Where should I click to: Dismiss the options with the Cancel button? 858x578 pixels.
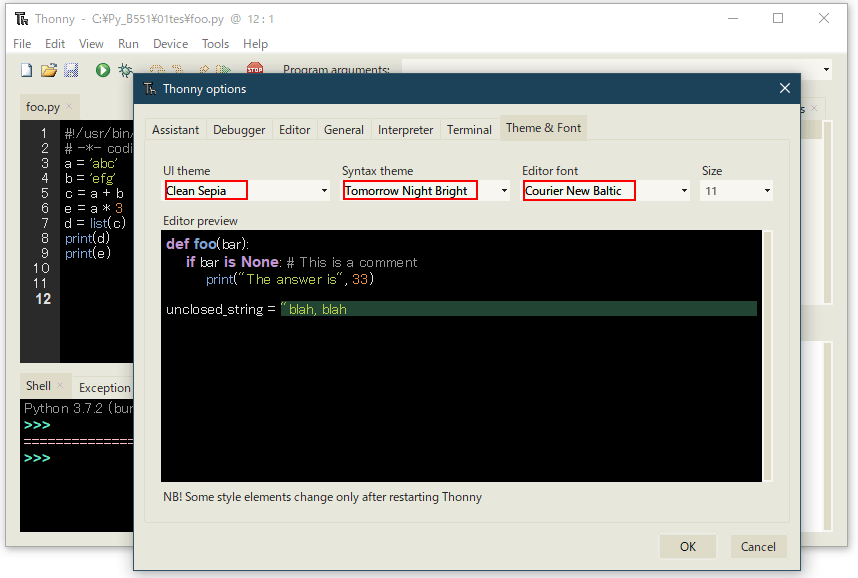pyautogui.click(x=758, y=547)
